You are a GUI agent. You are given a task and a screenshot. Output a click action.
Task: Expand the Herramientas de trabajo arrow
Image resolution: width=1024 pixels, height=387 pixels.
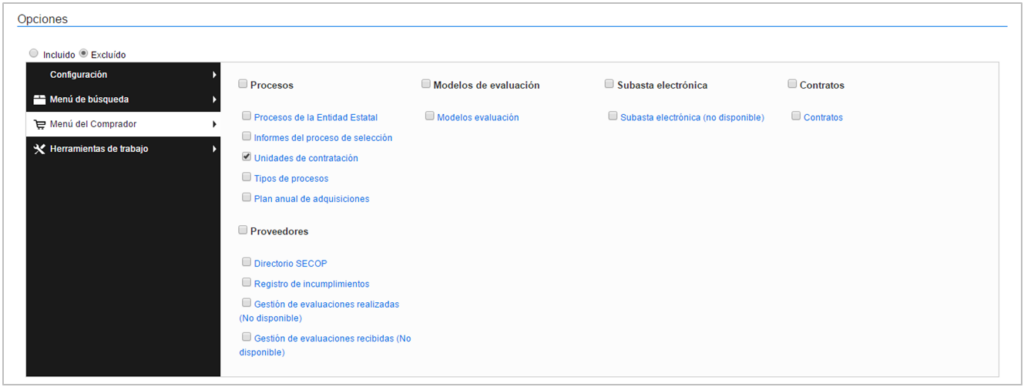coord(214,149)
